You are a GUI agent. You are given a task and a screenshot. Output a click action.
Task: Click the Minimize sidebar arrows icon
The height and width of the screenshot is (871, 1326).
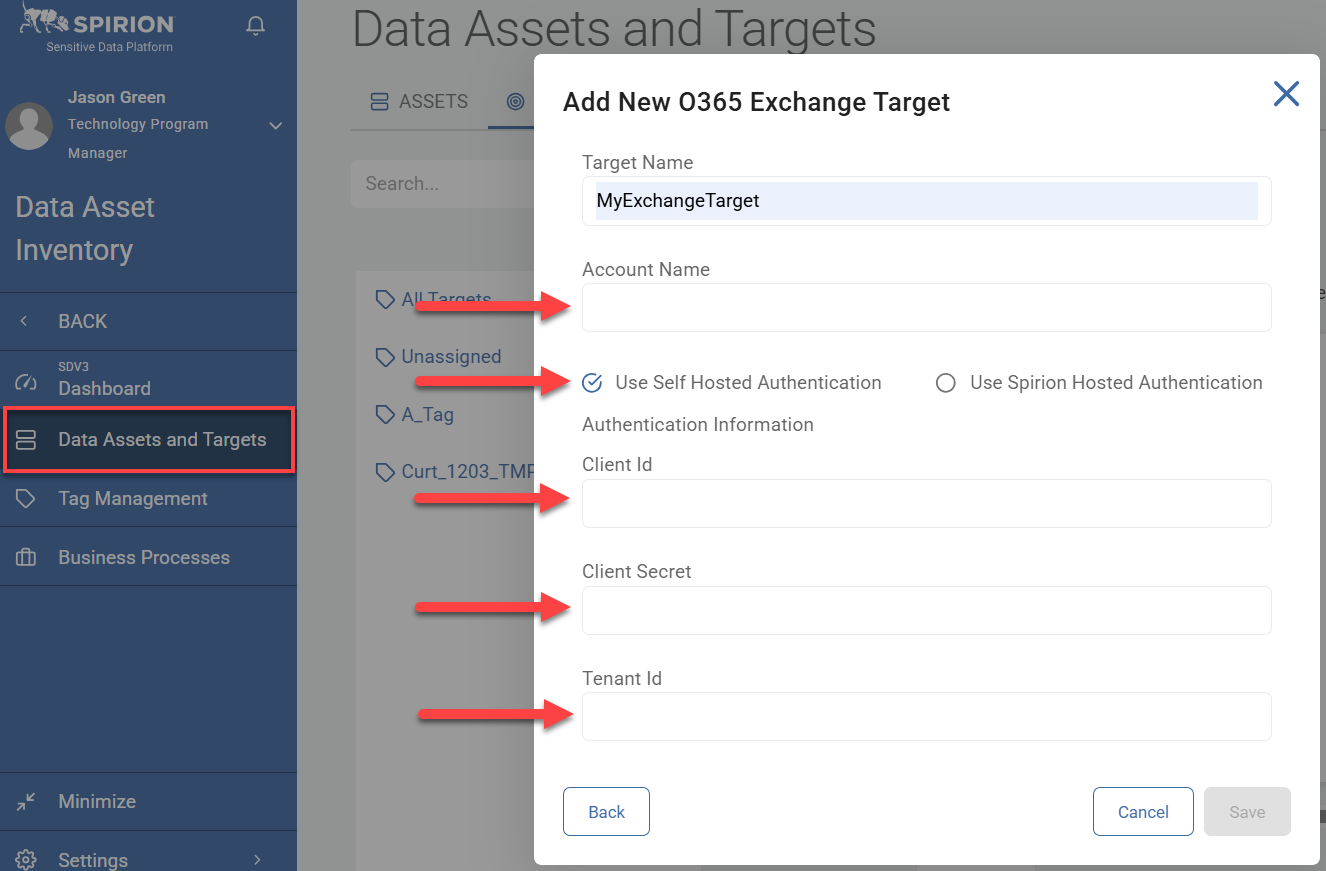click(x=26, y=801)
